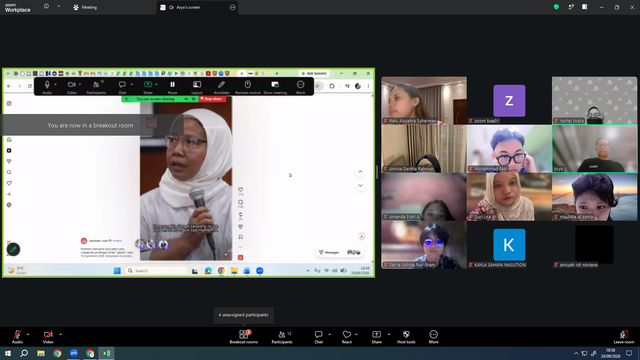Viewport: 640px width, 360px height.
Task: Click meeting info icon near Zoom Workplace
Action: pyautogui.click(x=46, y=7)
